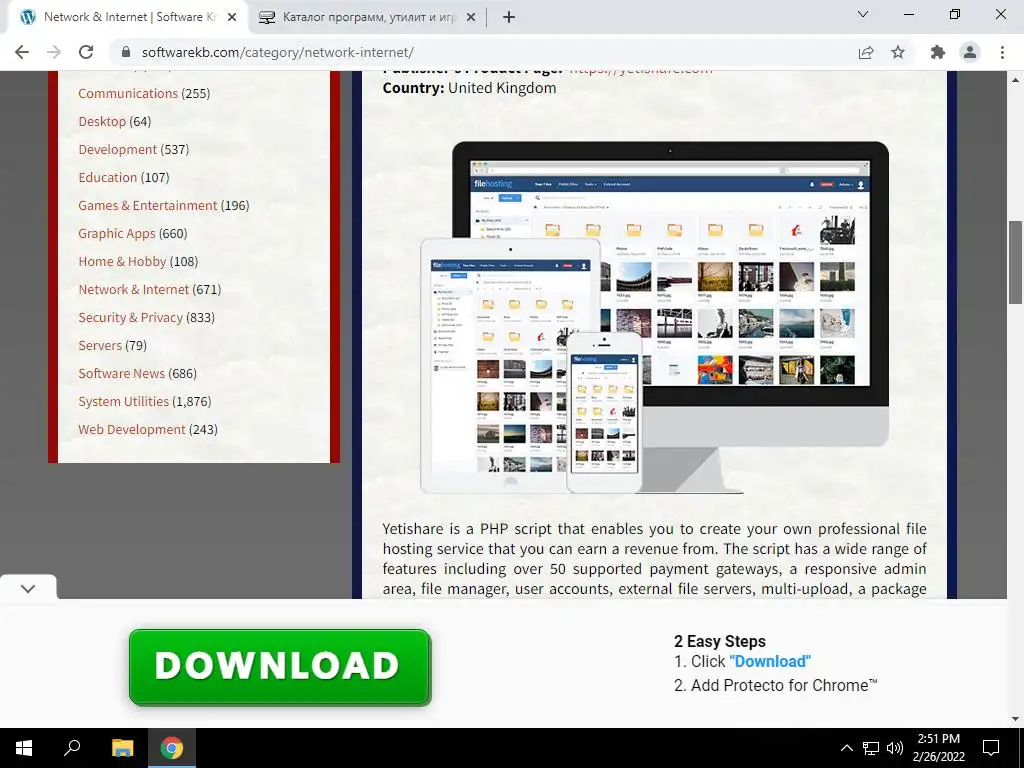Open the System Utilities category
This screenshot has height=768, width=1024.
pyautogui.click(x=123, y=402)
